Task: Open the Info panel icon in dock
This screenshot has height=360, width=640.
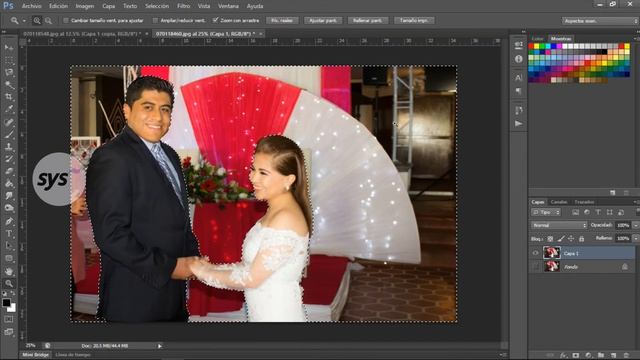Action: pyautogui.click(x=518, y=59)
